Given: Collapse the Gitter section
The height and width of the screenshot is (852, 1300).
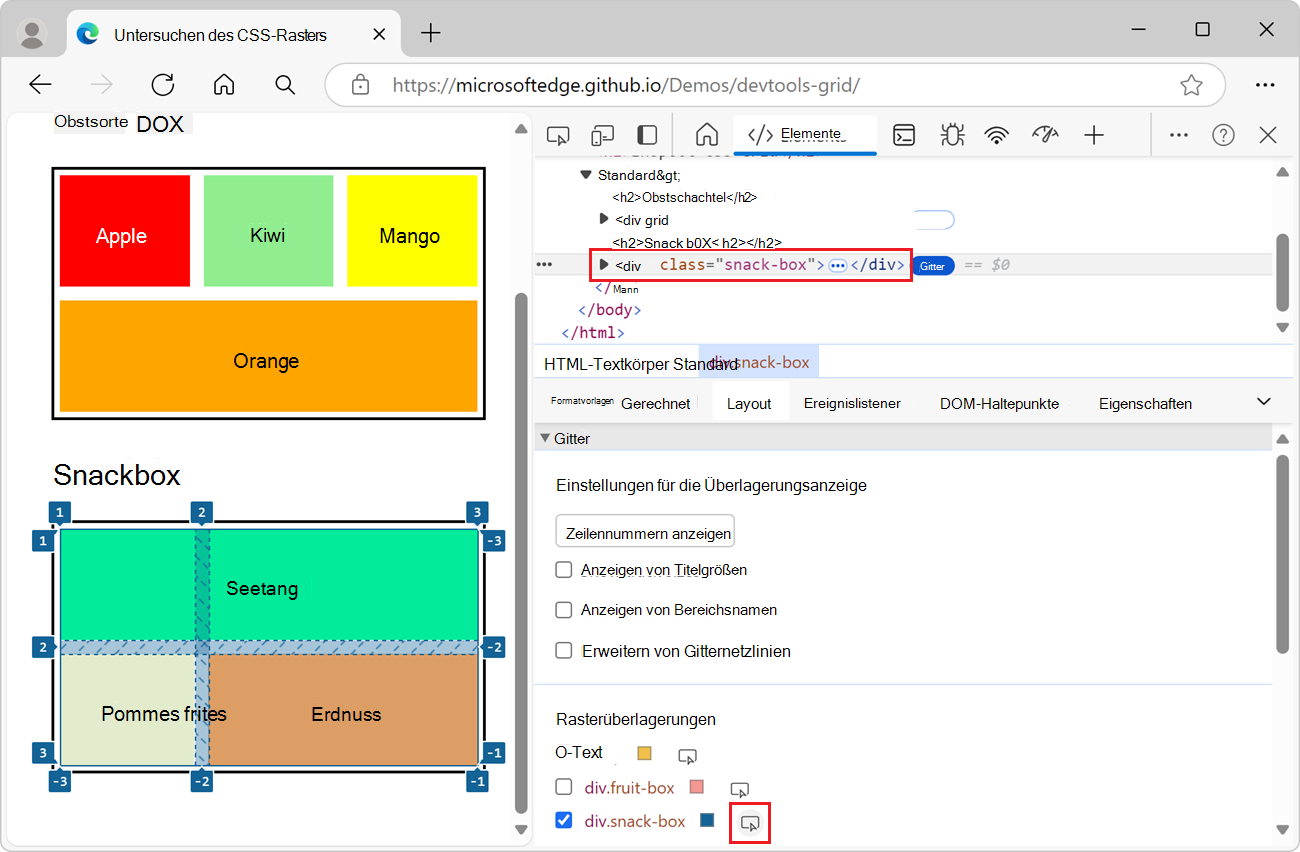Looking at the screenshot, I should pos(545,438).
